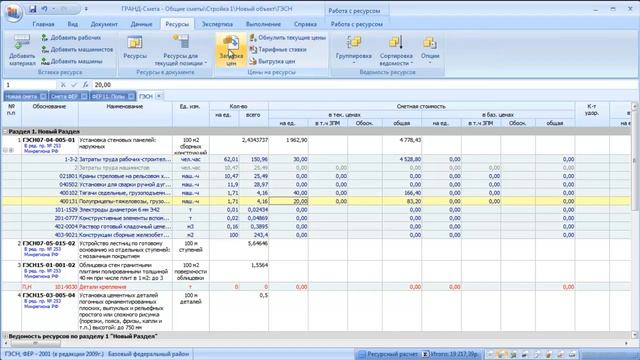Click the formula field showing 20,00
The width and height of the screenshot is (640, 360).
click(364, 85)
